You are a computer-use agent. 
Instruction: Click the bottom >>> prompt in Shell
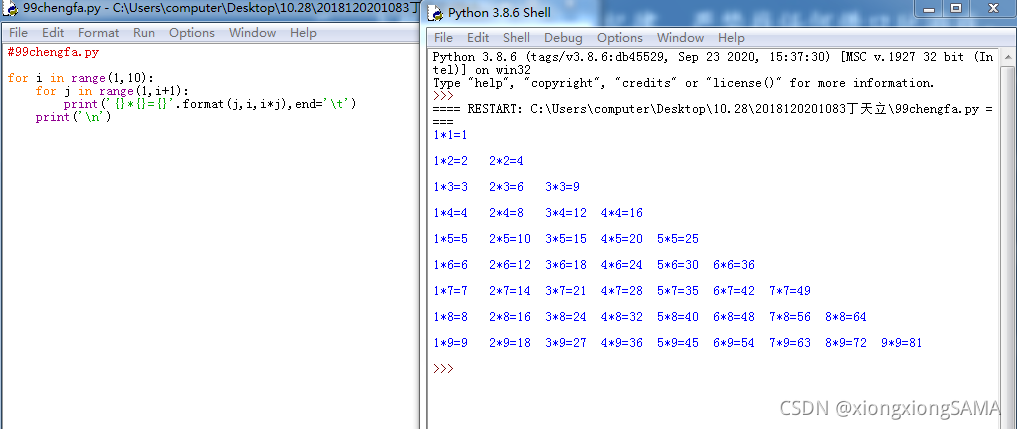coord(443,369)
